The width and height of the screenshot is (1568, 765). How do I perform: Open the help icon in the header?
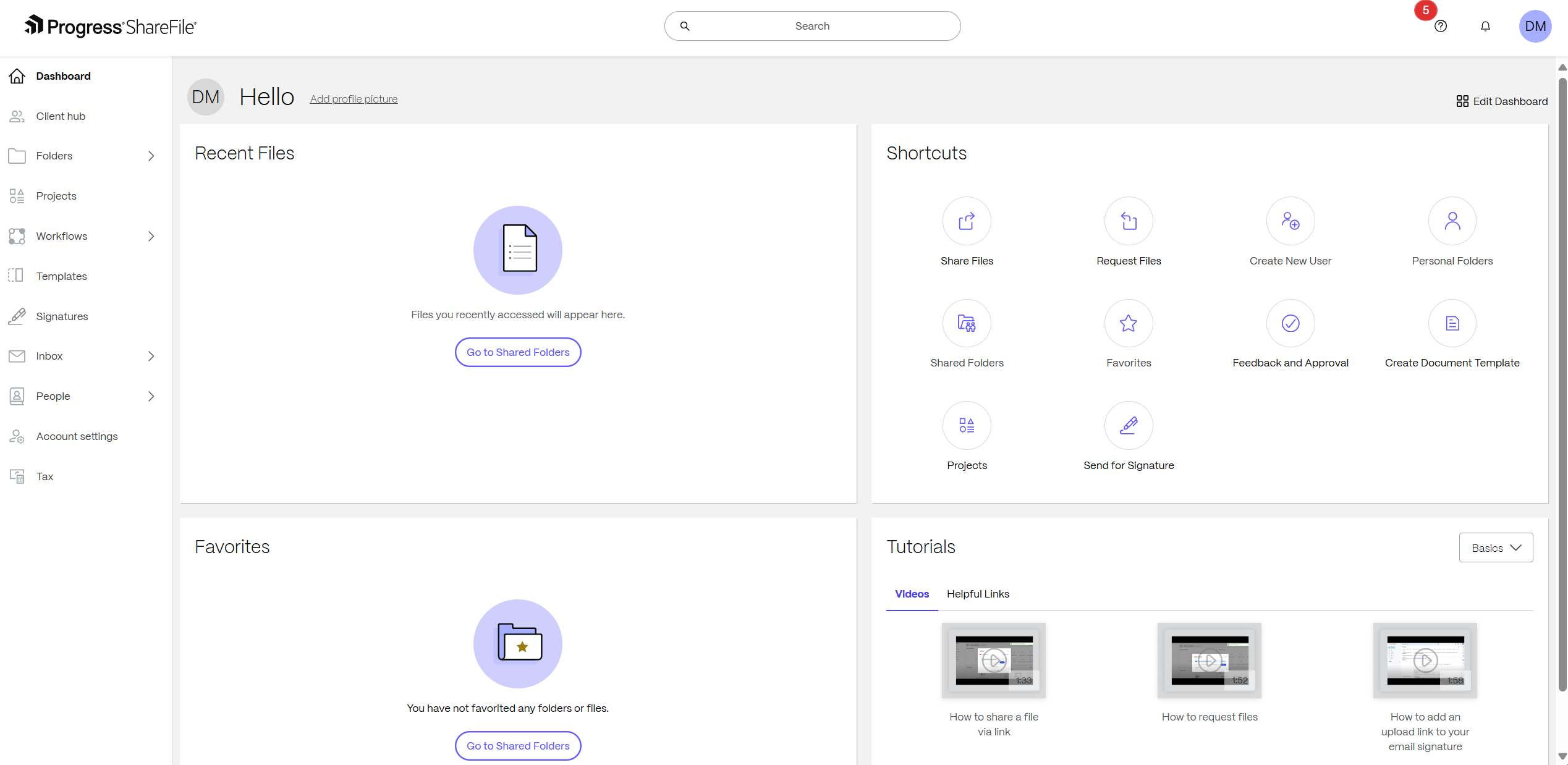coord(1441,26)
